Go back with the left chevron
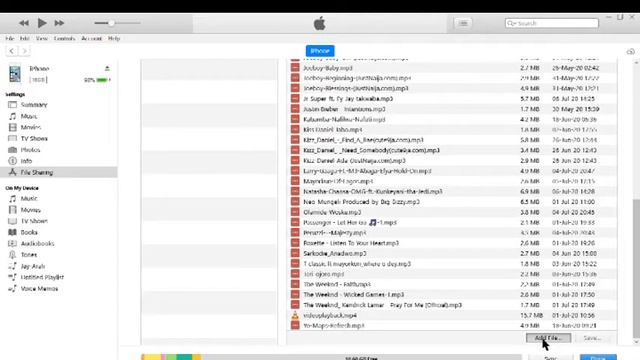Viewport: 640px width, 360px height. [11, 51]
